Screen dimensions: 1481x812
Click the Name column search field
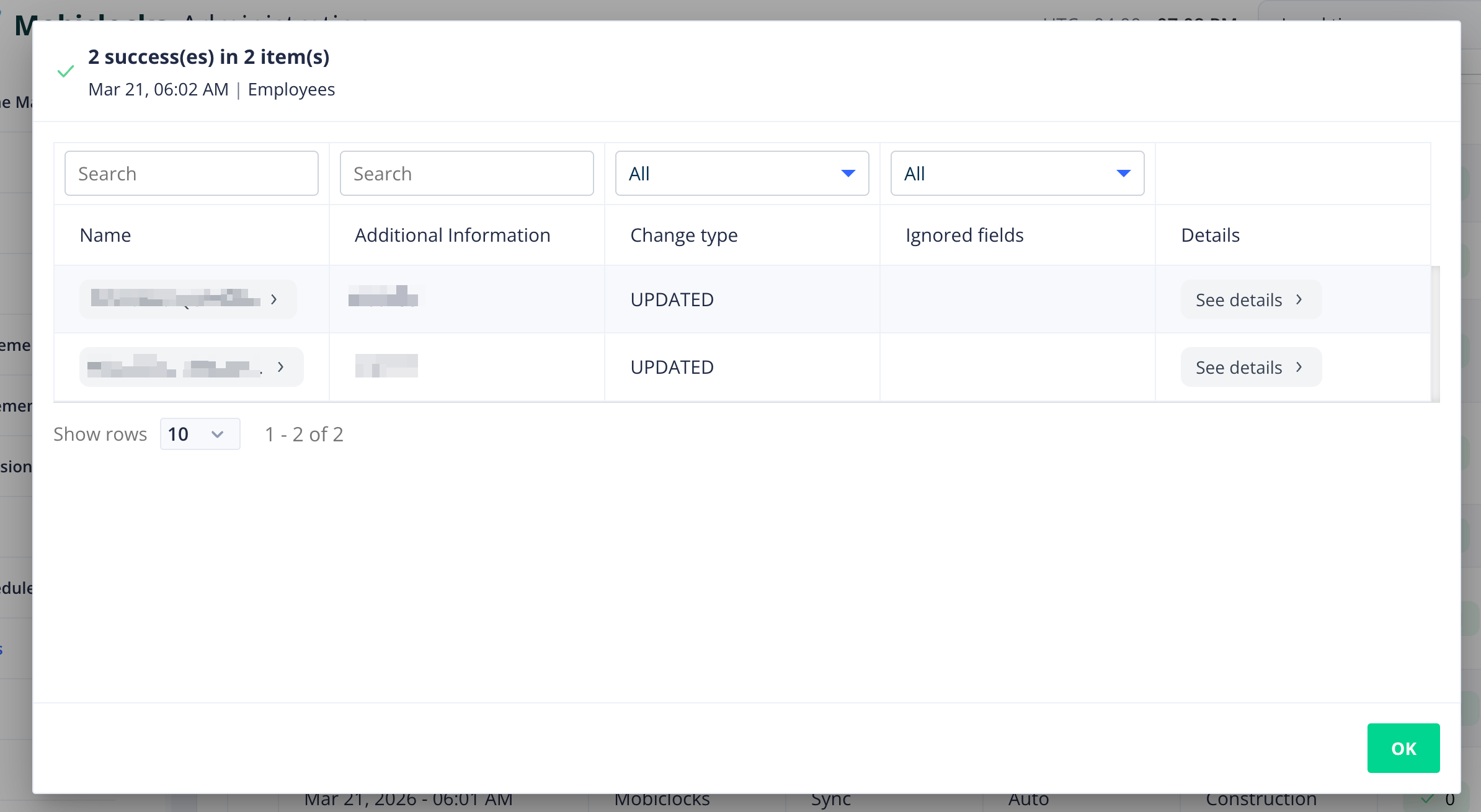point(191,174)
